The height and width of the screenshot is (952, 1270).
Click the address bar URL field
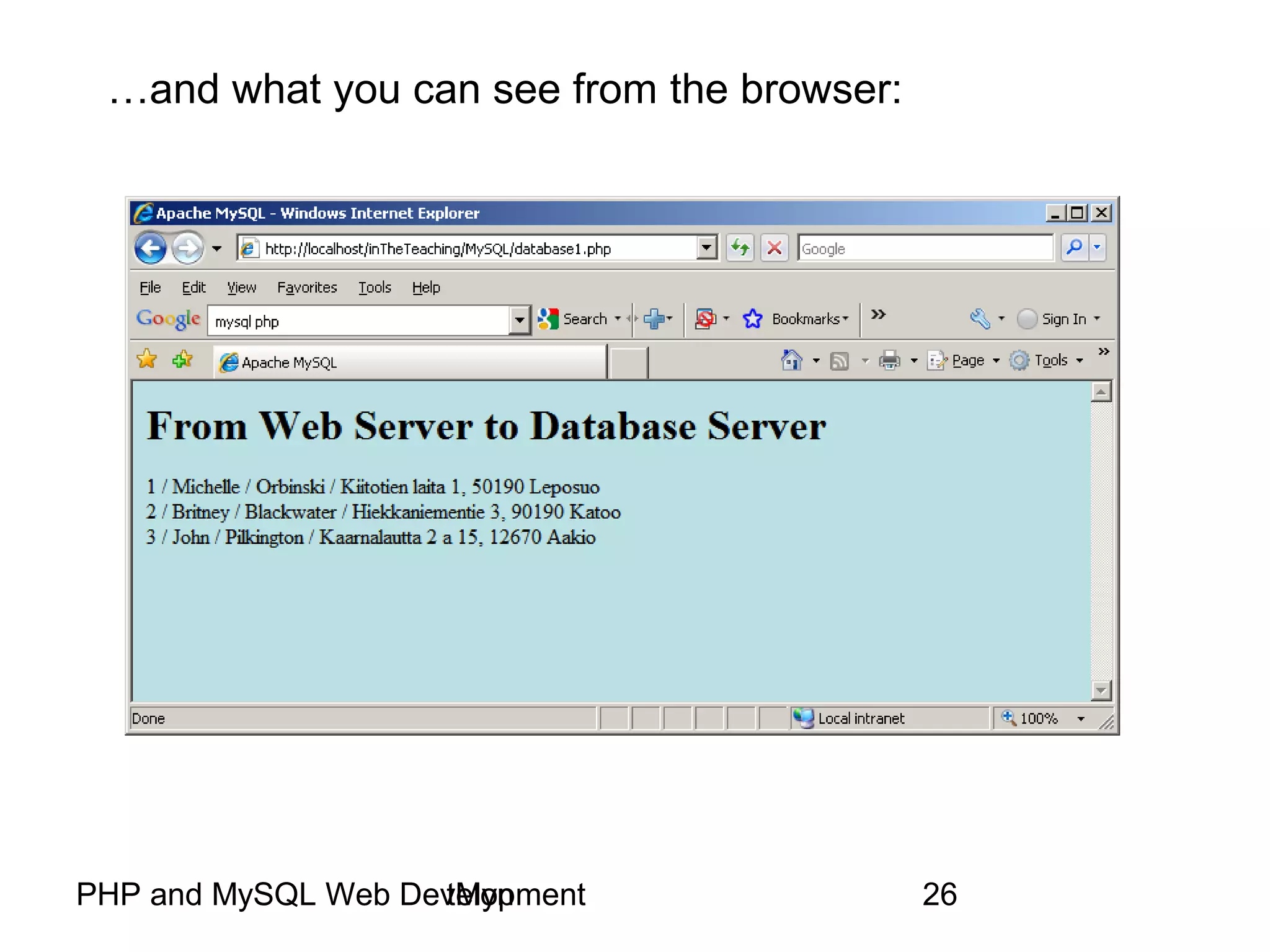pyautogui.click(x=477, y=249)
